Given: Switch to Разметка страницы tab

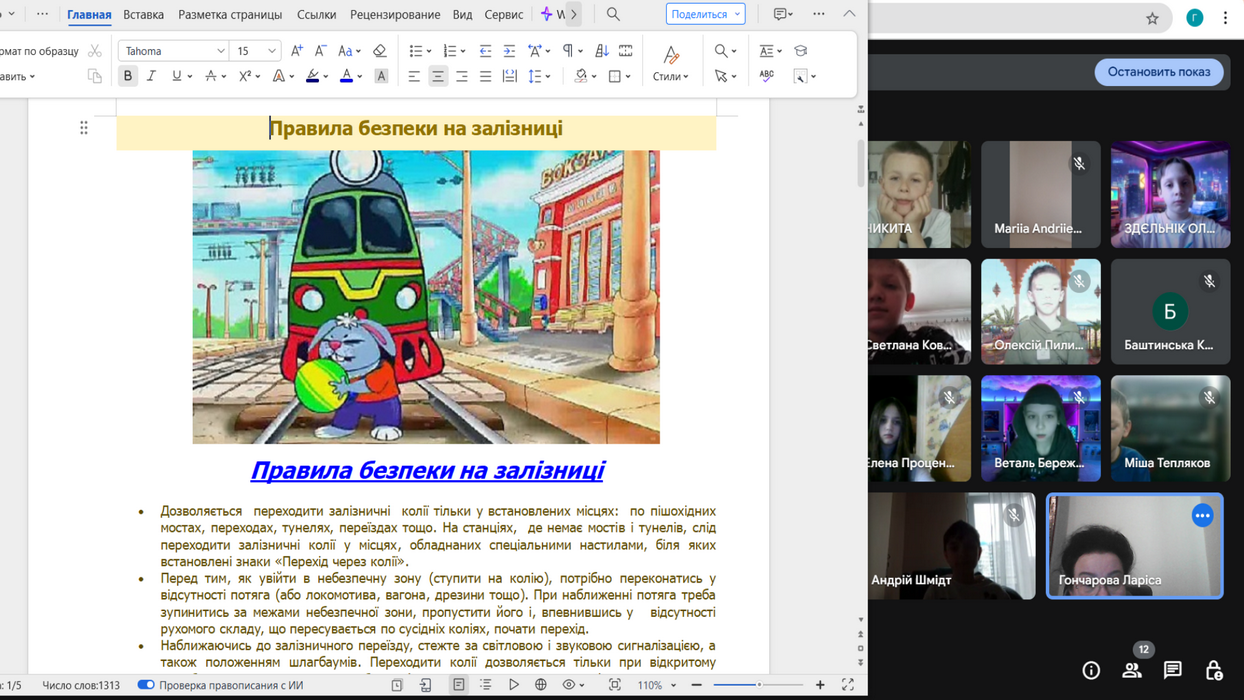Looking at the screenshot, I should (x=230, y=15).
